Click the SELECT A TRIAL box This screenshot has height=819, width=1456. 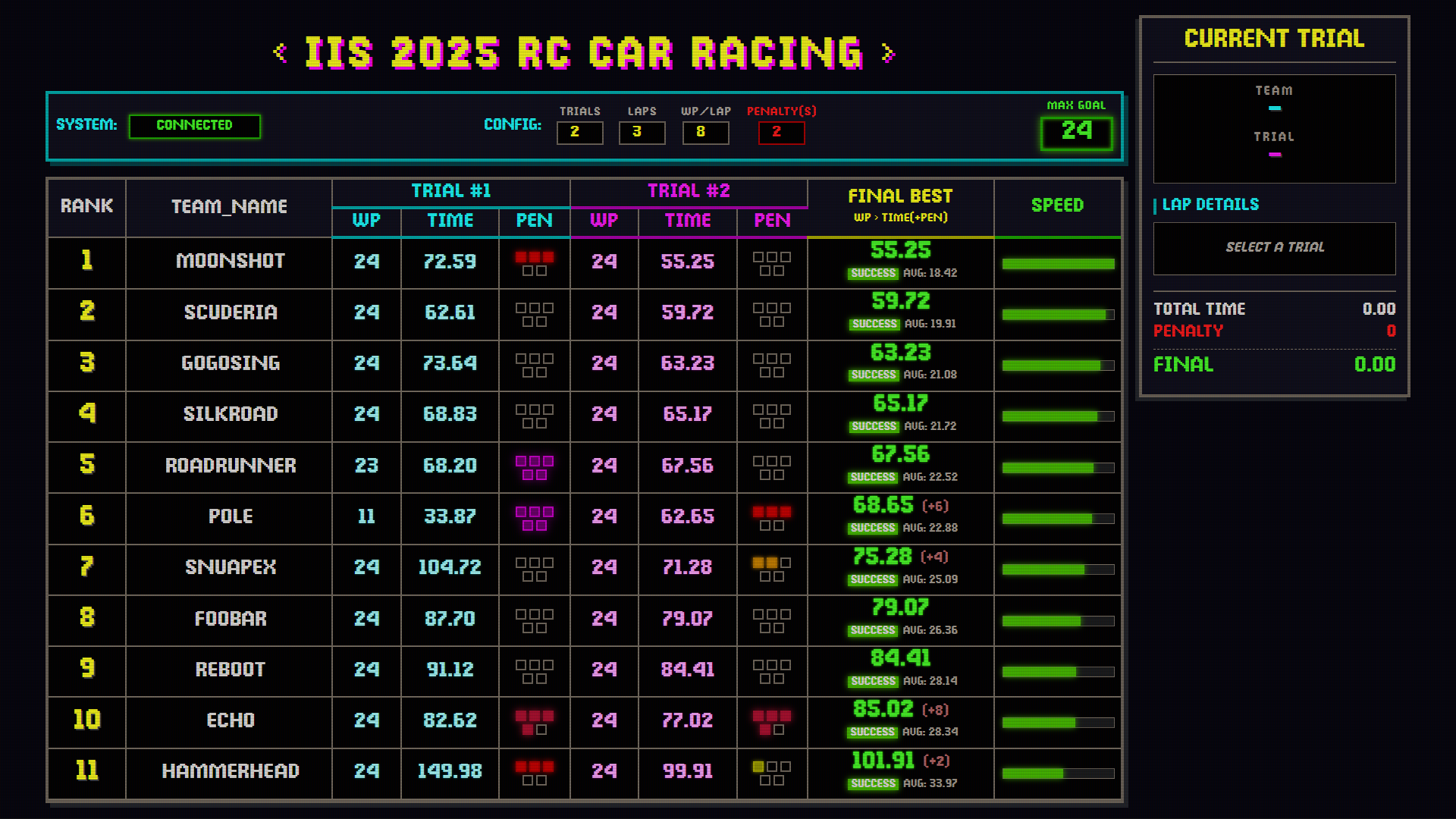pos(1274,247)
